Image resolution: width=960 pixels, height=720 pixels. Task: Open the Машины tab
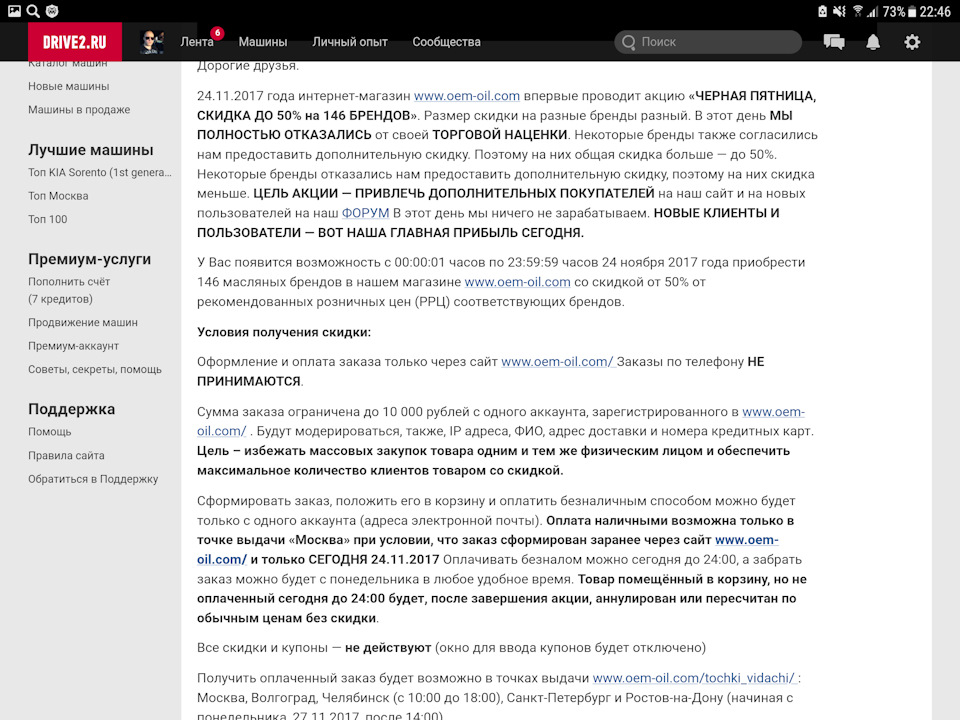263,42
